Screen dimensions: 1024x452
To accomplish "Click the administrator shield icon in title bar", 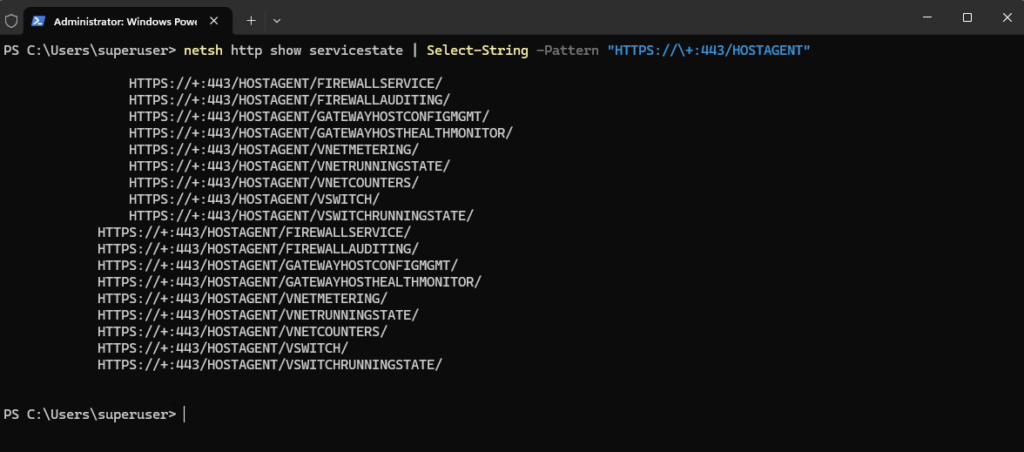I will (x=11, y=20).
